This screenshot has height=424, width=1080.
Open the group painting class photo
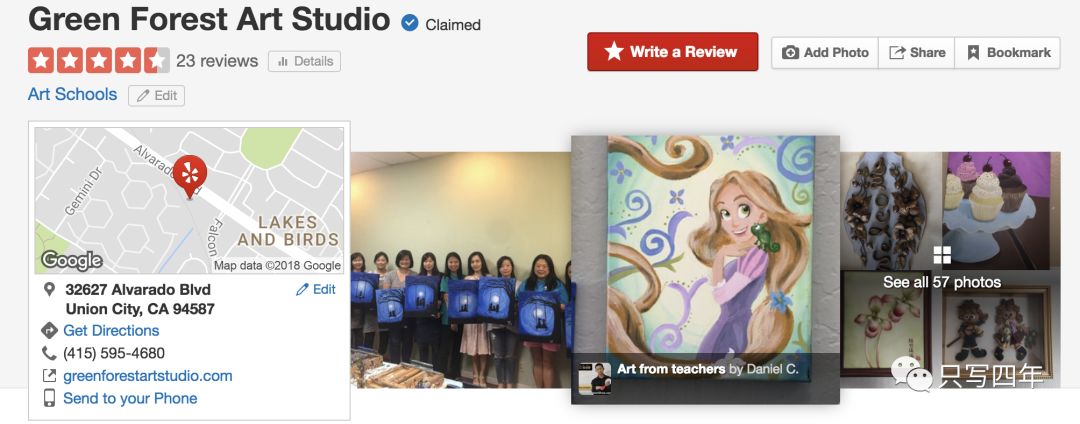click(x=461, y=270)
